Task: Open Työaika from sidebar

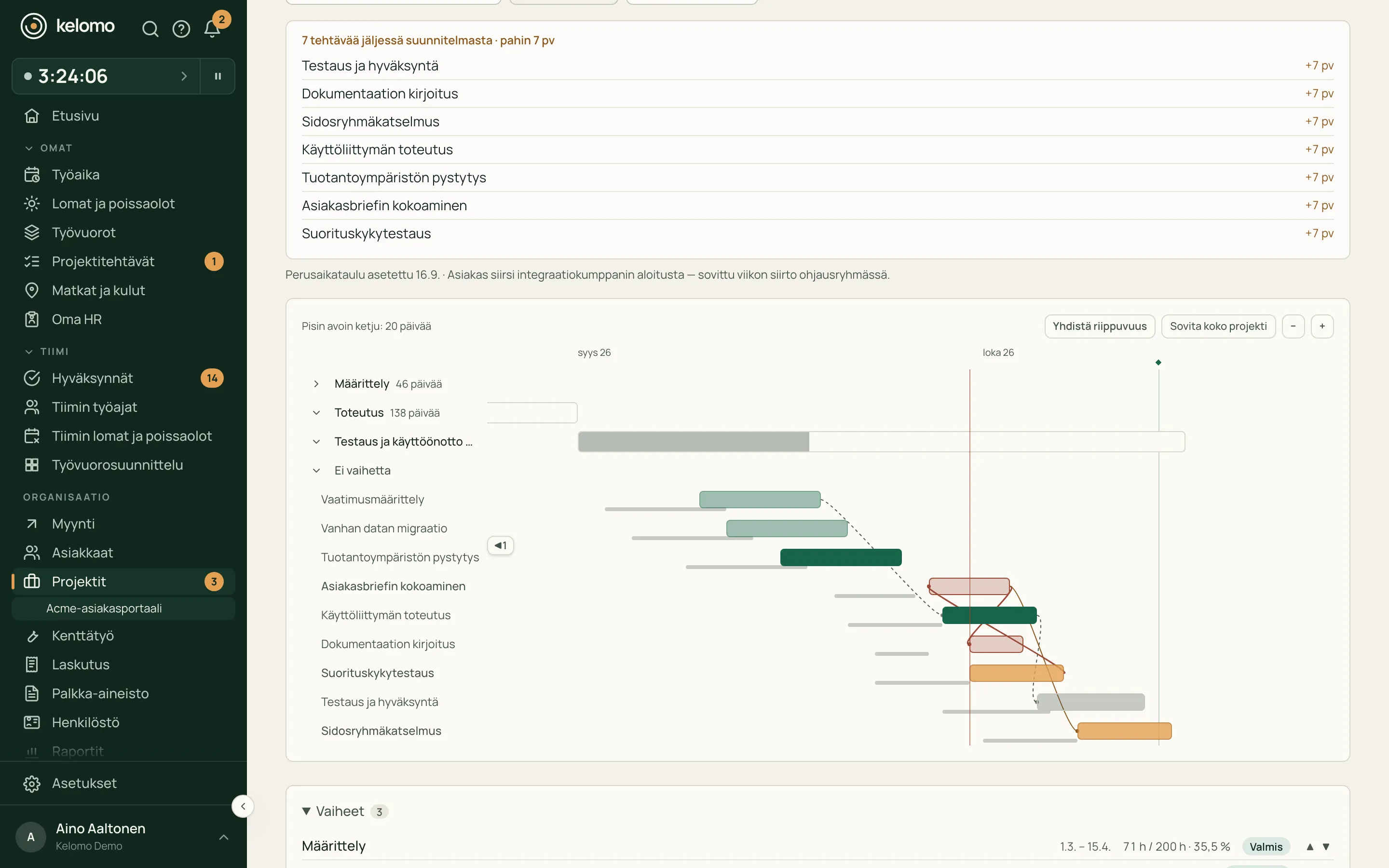Action: tap(123, 175)
